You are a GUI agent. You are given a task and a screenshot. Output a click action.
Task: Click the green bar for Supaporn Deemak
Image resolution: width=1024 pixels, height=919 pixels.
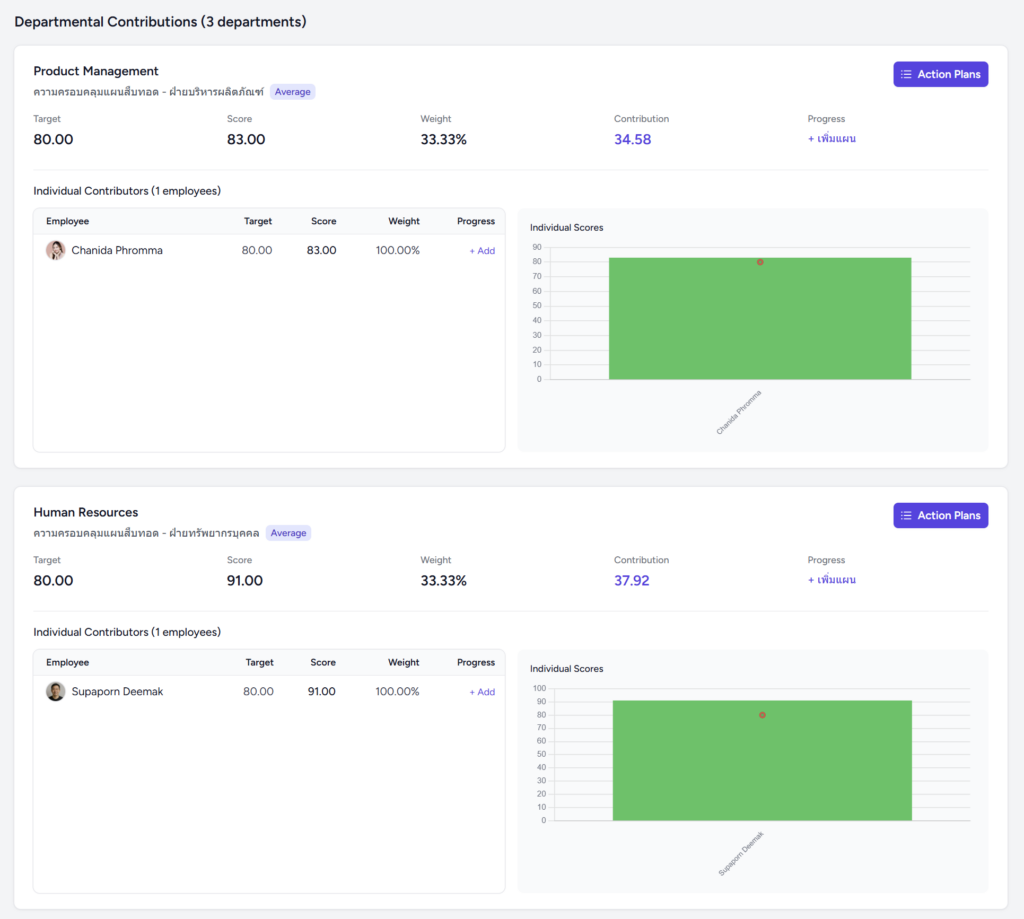[x=700, y=770]
